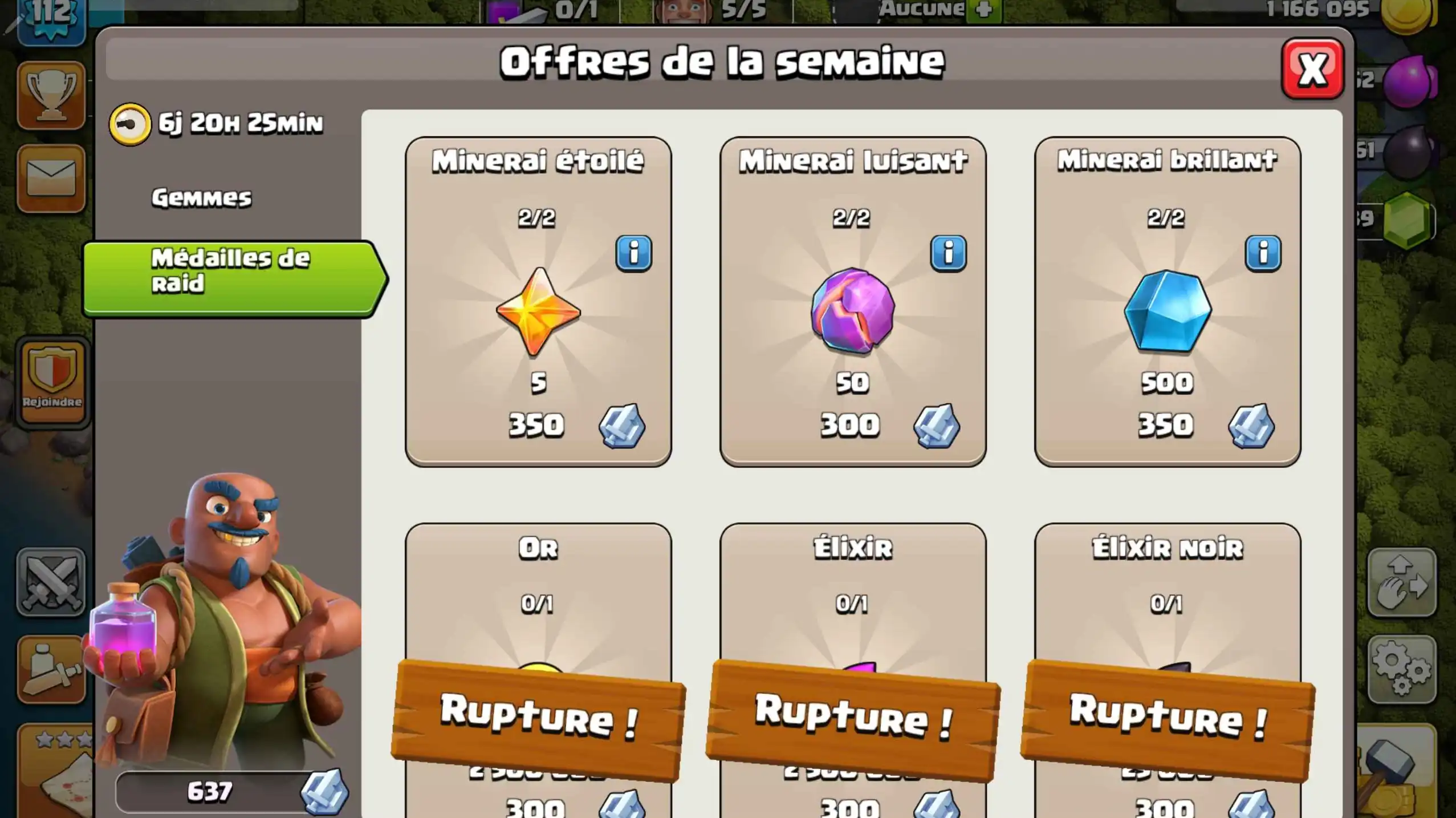Open the crossed swords attack icon
The image size is (1456, 818).
[51, 582]
